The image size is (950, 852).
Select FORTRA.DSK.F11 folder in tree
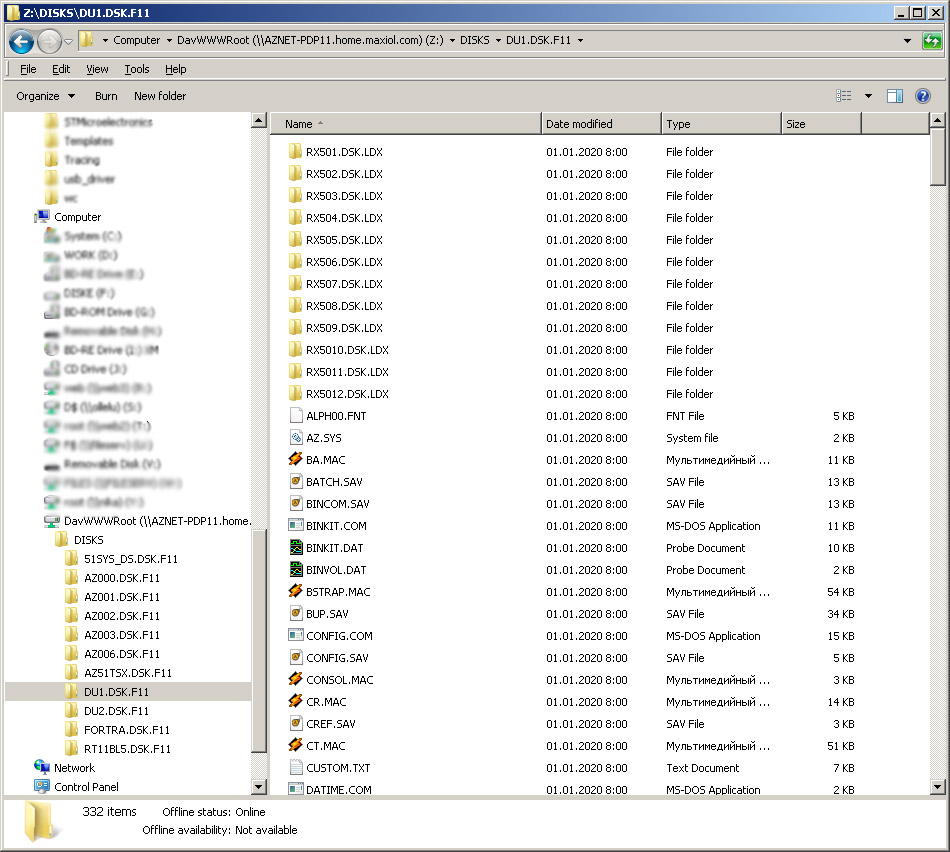(126, 730)
